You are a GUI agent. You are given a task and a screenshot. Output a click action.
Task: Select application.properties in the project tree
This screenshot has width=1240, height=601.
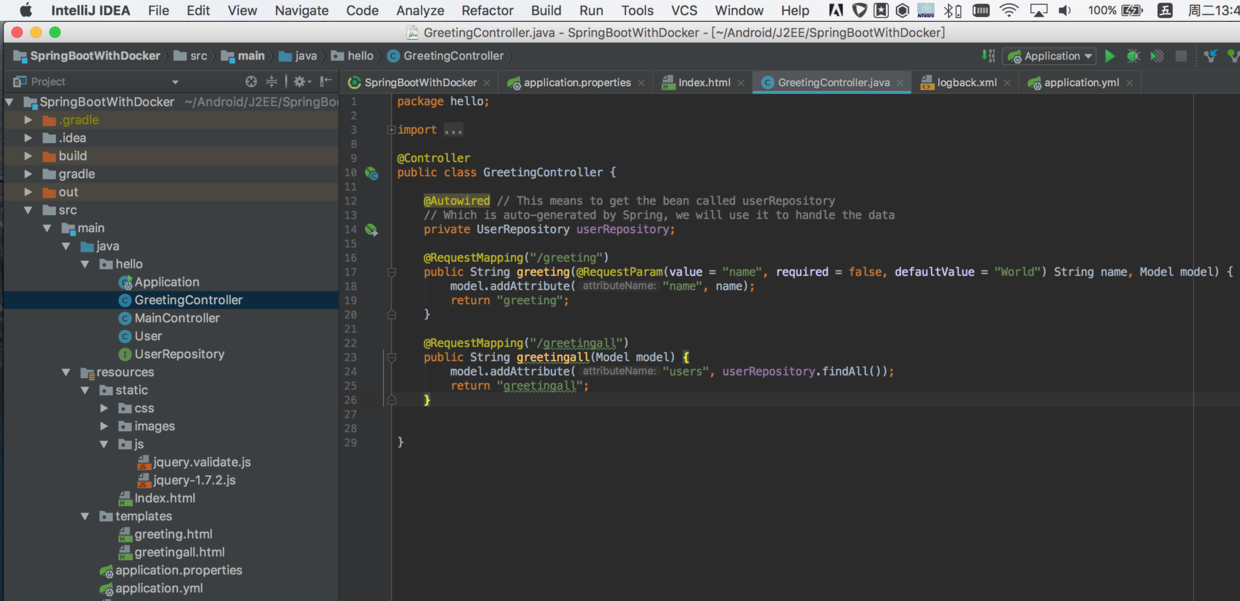178,570
